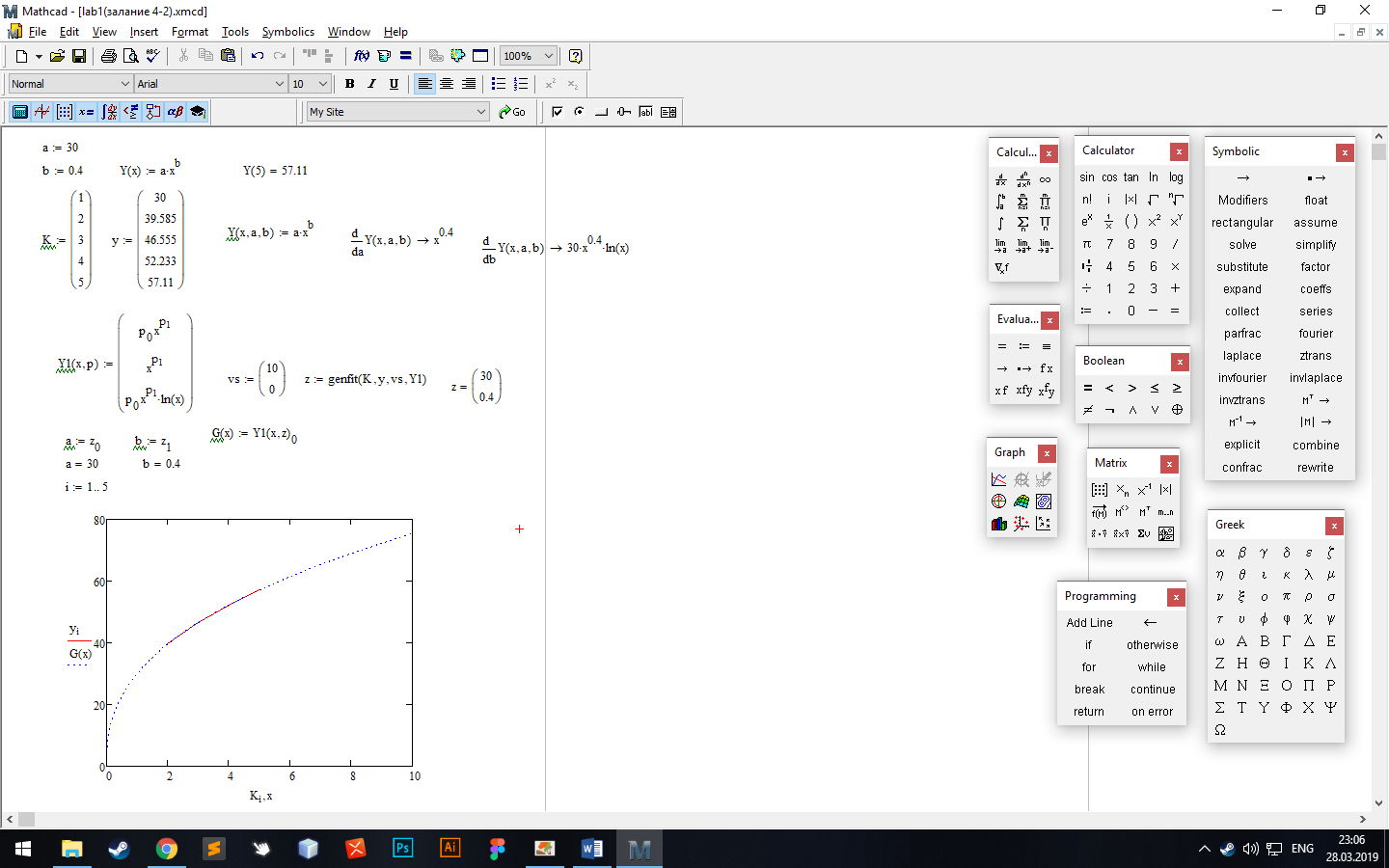Viewport: 1389px width, 868px height.
Task: Open the zoom 100% dropdown
Action: coord(548,56)
